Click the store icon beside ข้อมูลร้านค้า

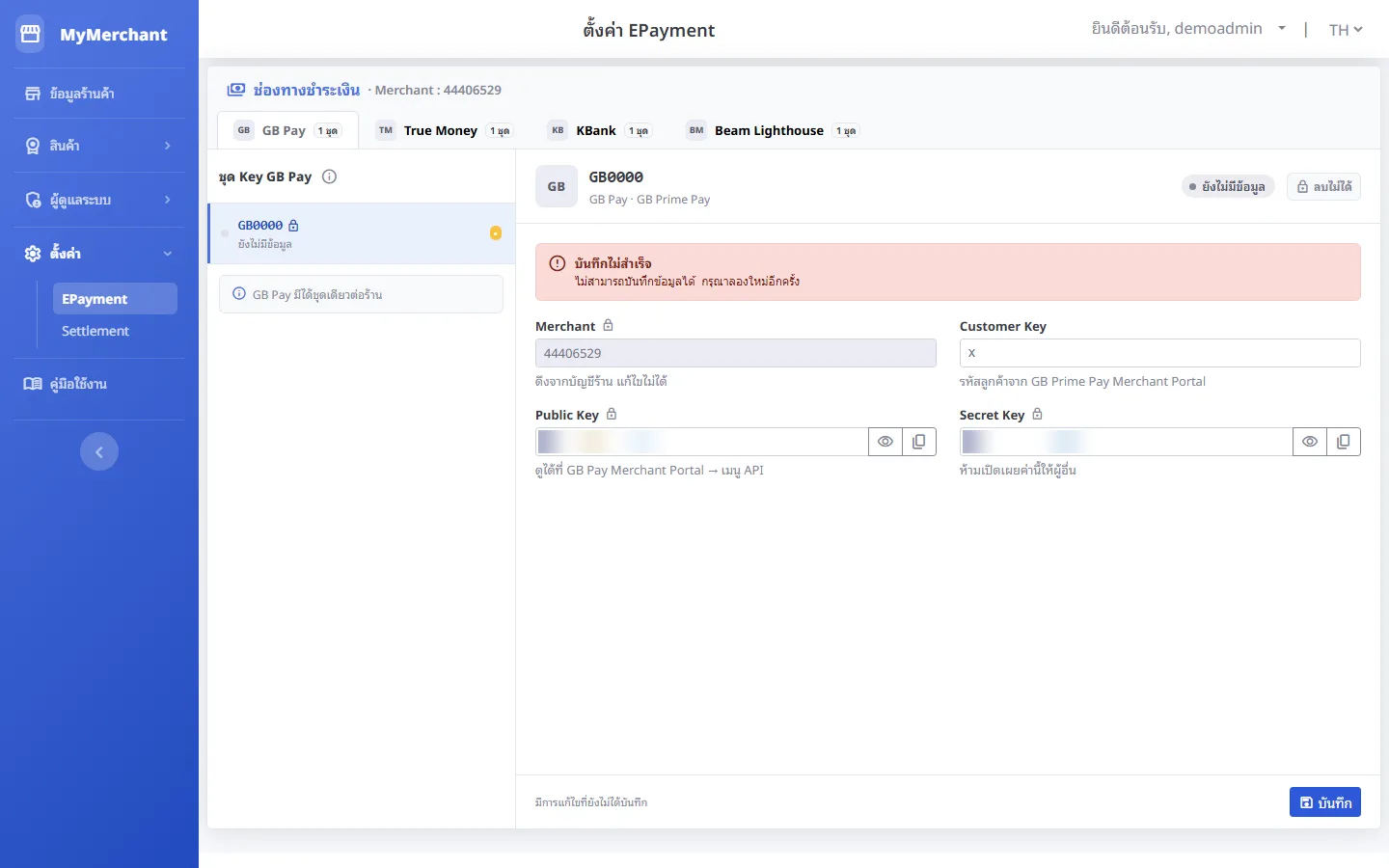(x=33, y=94)
